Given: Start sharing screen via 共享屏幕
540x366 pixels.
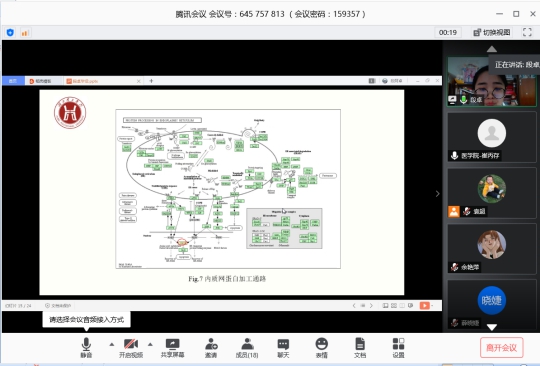Looking at the screenshot, I should (172, 347).
